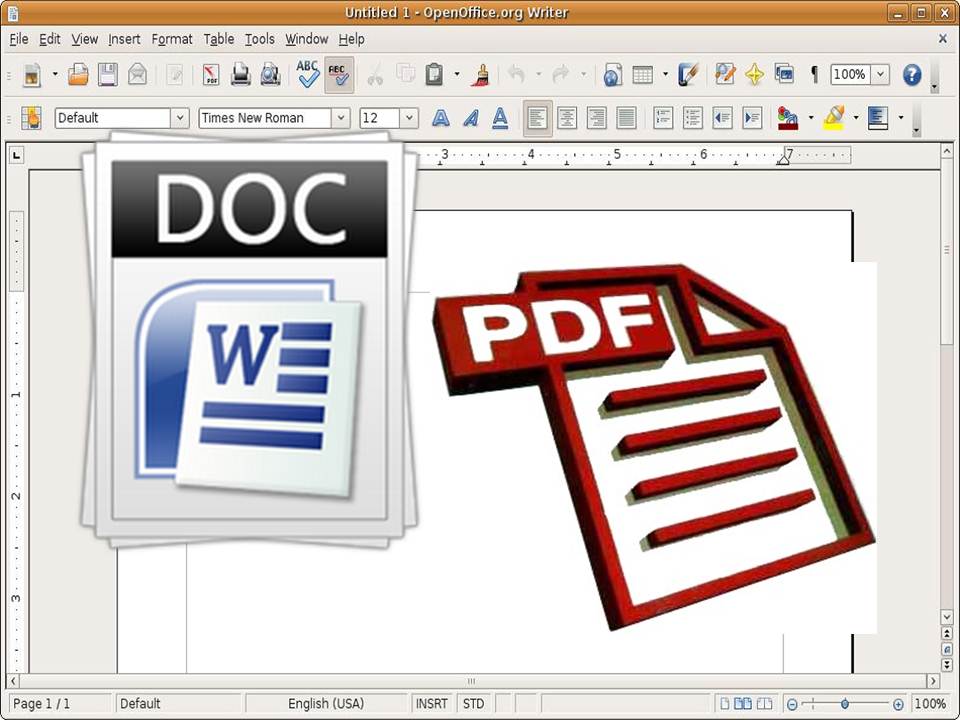Click the Cut scissors icon
Viewport: 960px width, 720px height.
[x=375, y=75]
